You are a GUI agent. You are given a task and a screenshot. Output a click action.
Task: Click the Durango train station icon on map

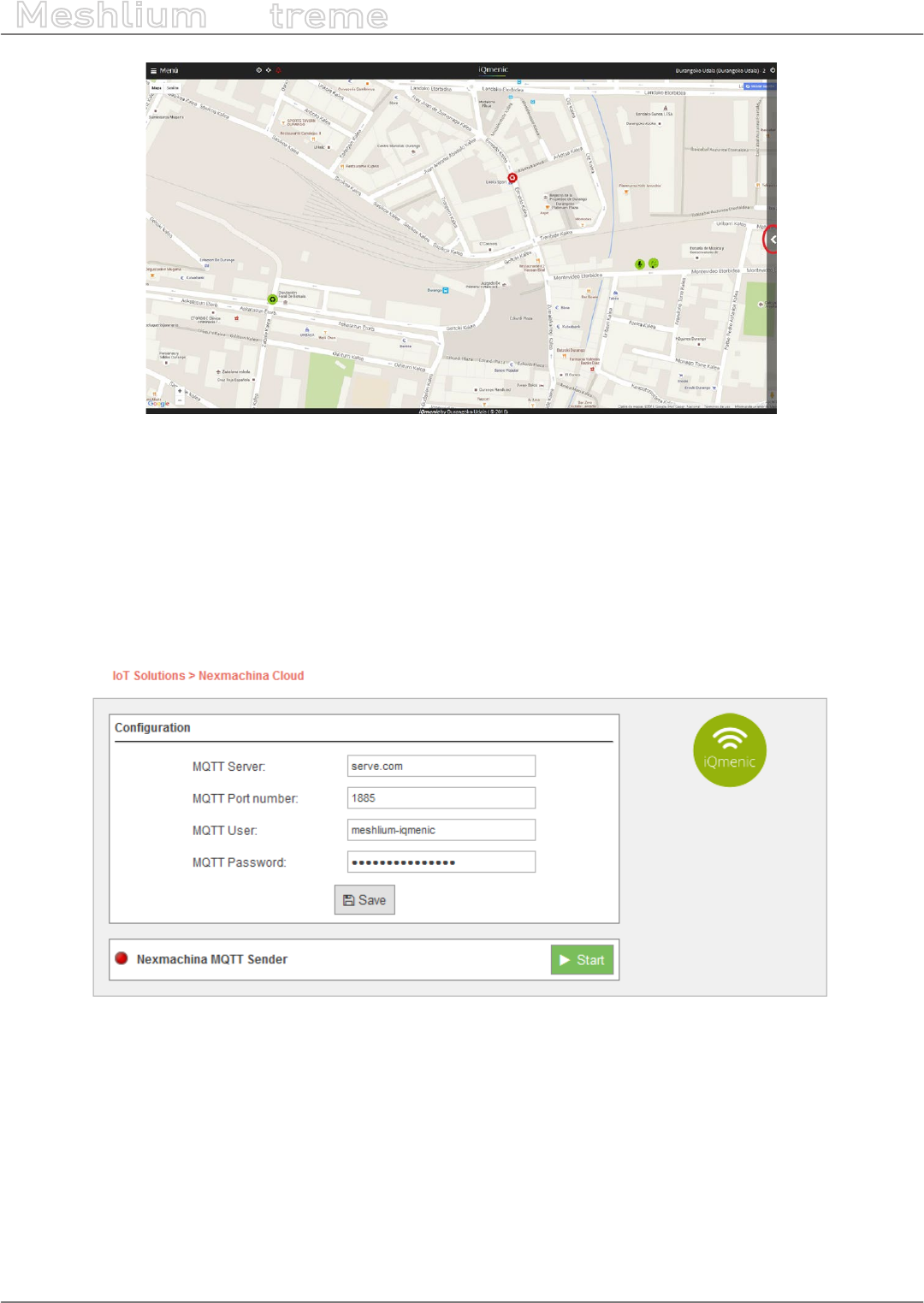pyautogui.click(x=445, y=290)
